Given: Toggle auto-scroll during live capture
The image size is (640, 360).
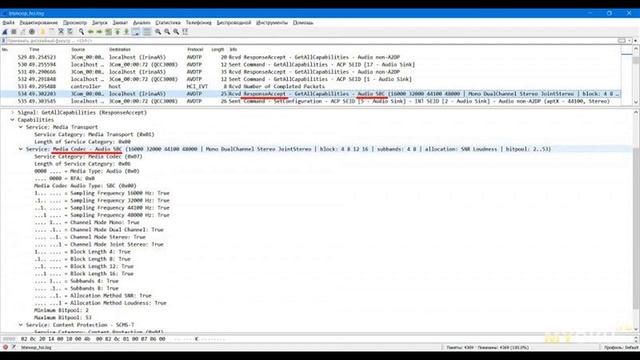Looking at the screenshot, I should 136,32.
